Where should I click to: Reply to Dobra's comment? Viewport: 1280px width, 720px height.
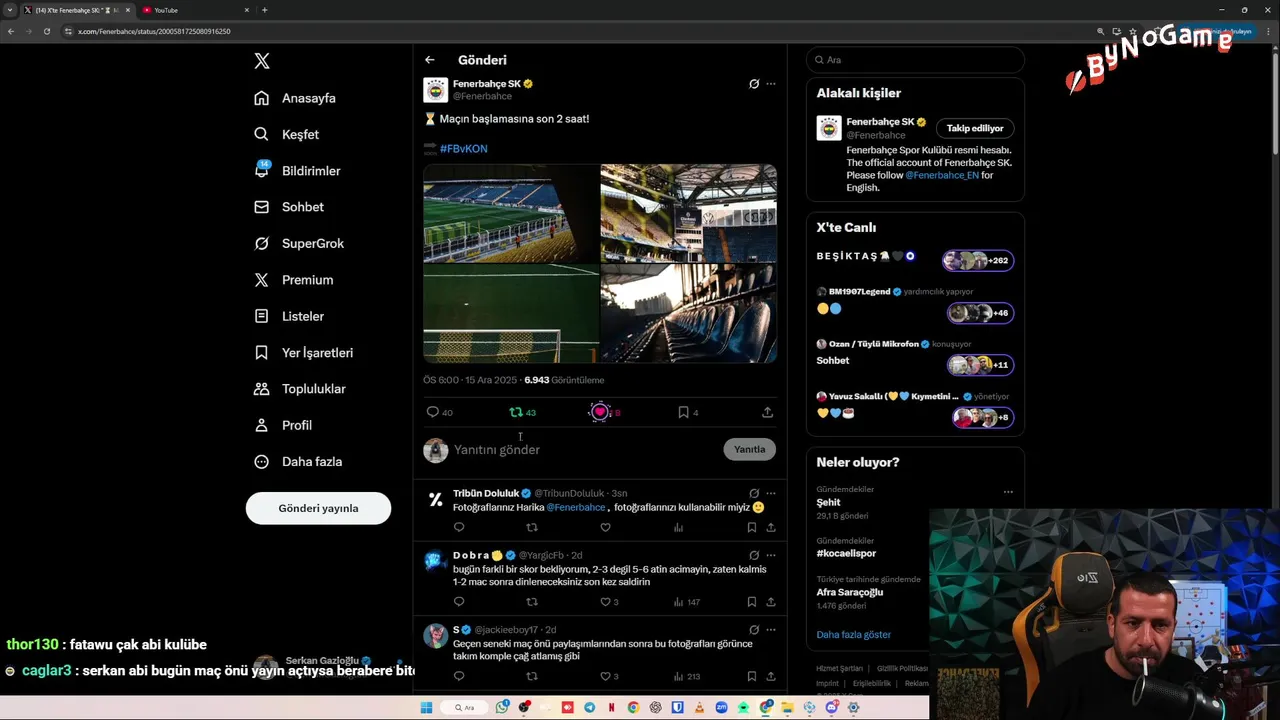(459, 602)
